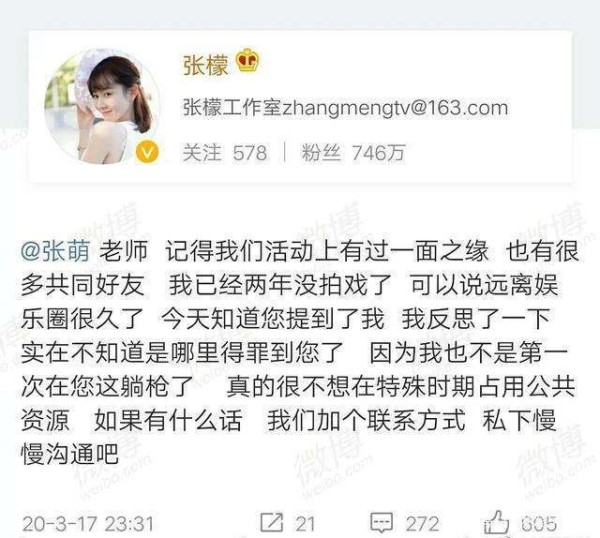View the 关注 578 following list
Viewport: 600px width, 538px height.
(225, 153)
